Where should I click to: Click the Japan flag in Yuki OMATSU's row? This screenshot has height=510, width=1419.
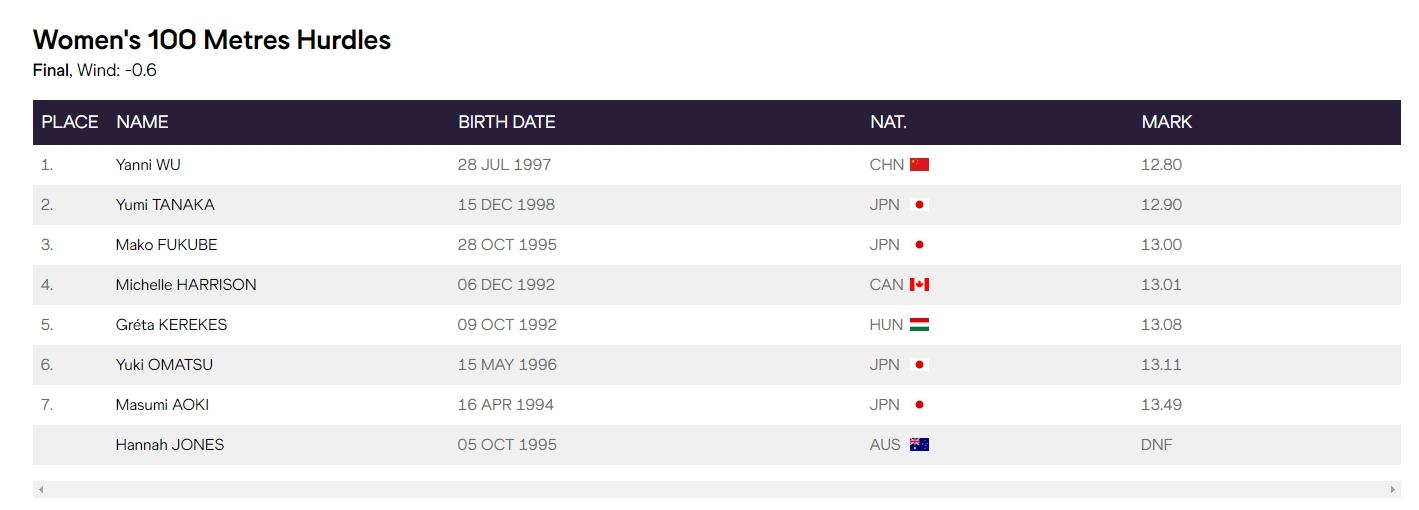(x=919, y=365)
